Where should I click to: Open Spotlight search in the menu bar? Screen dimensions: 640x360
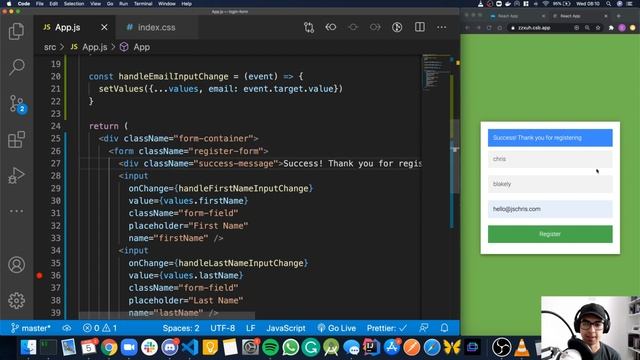click(608, 4)
